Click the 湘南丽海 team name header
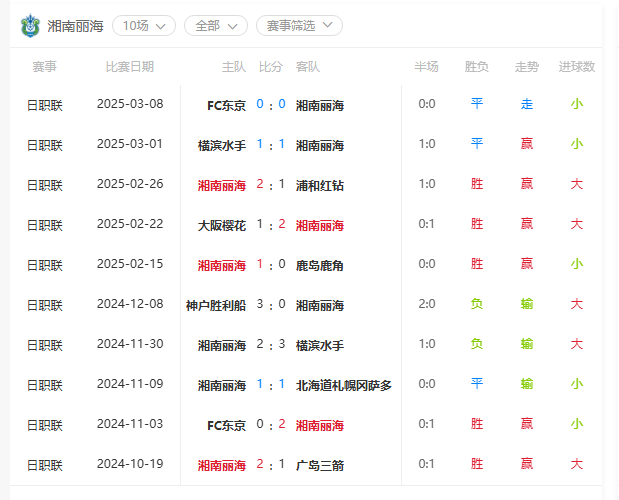 75,26
